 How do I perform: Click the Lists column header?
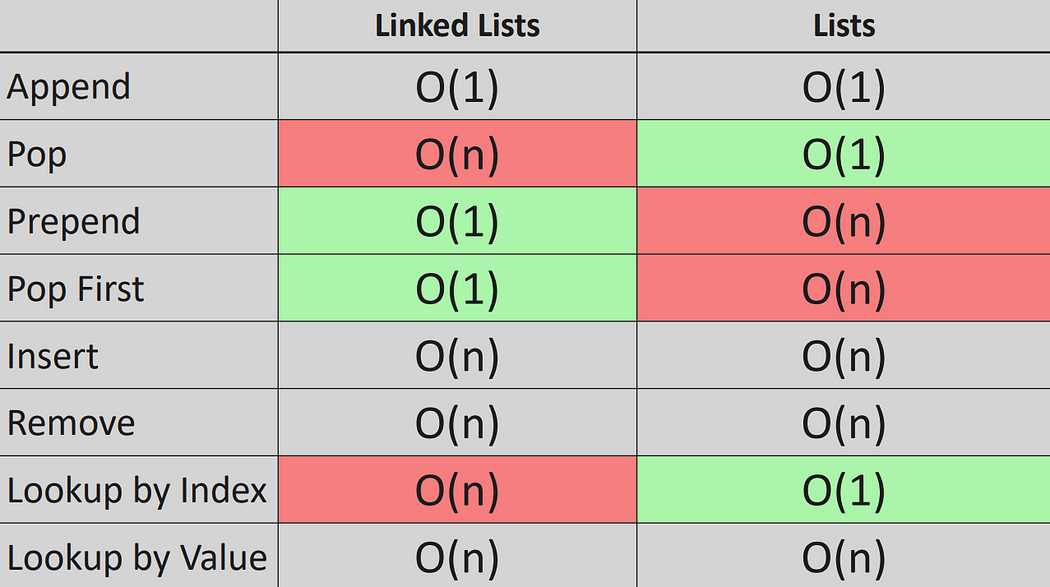(844, 25)
